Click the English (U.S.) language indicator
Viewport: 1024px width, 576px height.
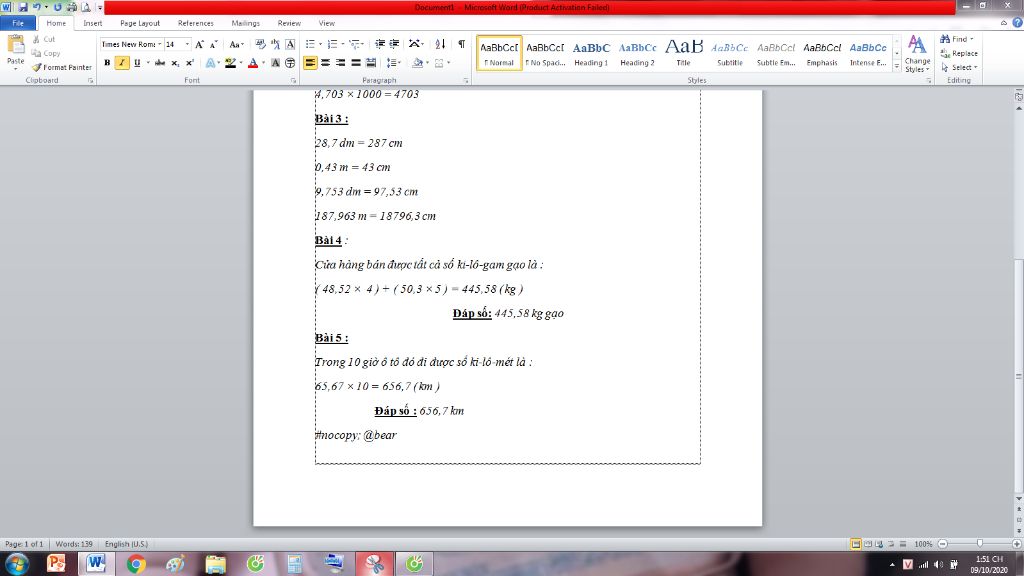pyautogui.click(x=126, y=544)
